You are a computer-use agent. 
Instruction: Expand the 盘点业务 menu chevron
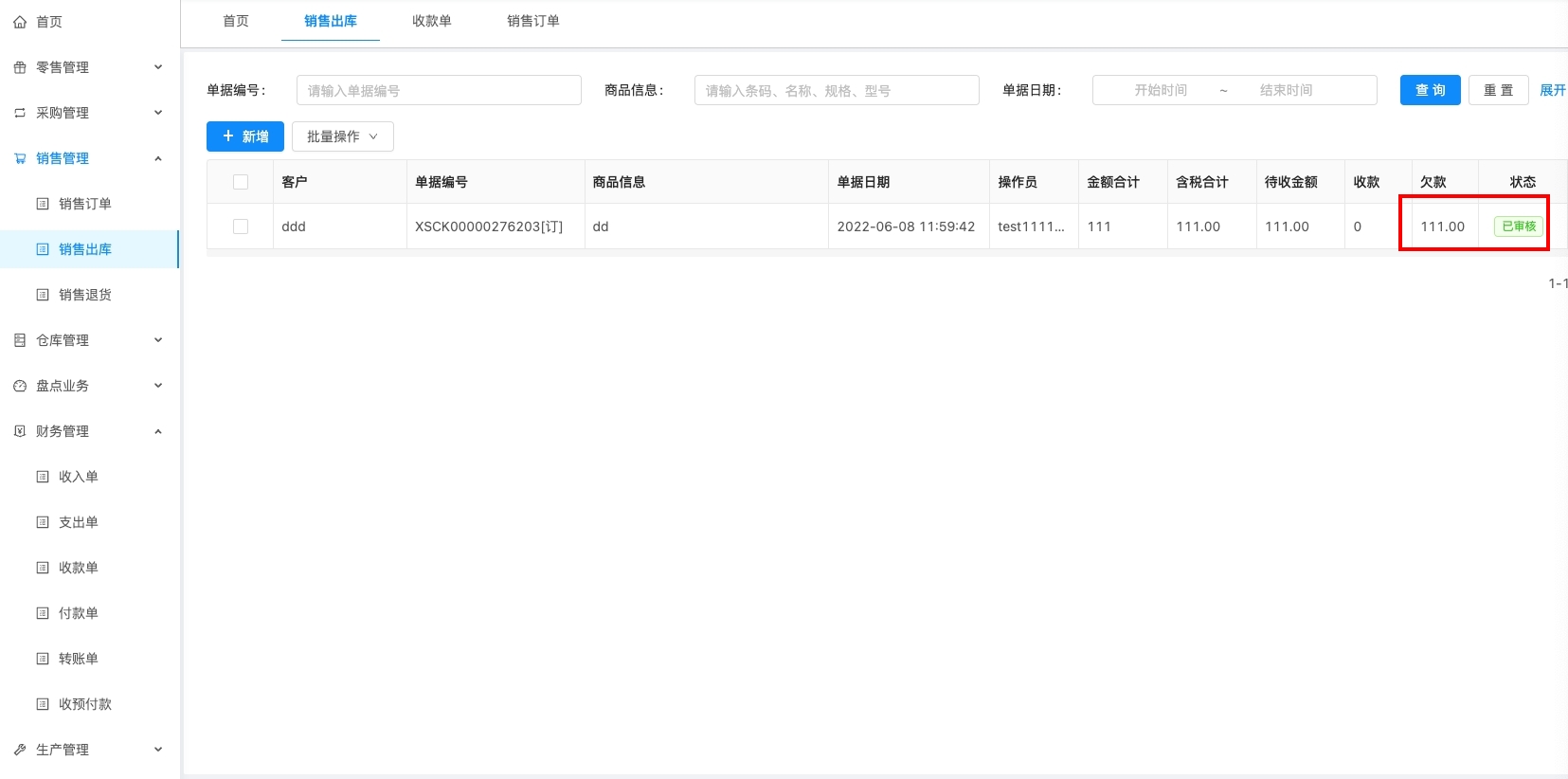point(158,386)
